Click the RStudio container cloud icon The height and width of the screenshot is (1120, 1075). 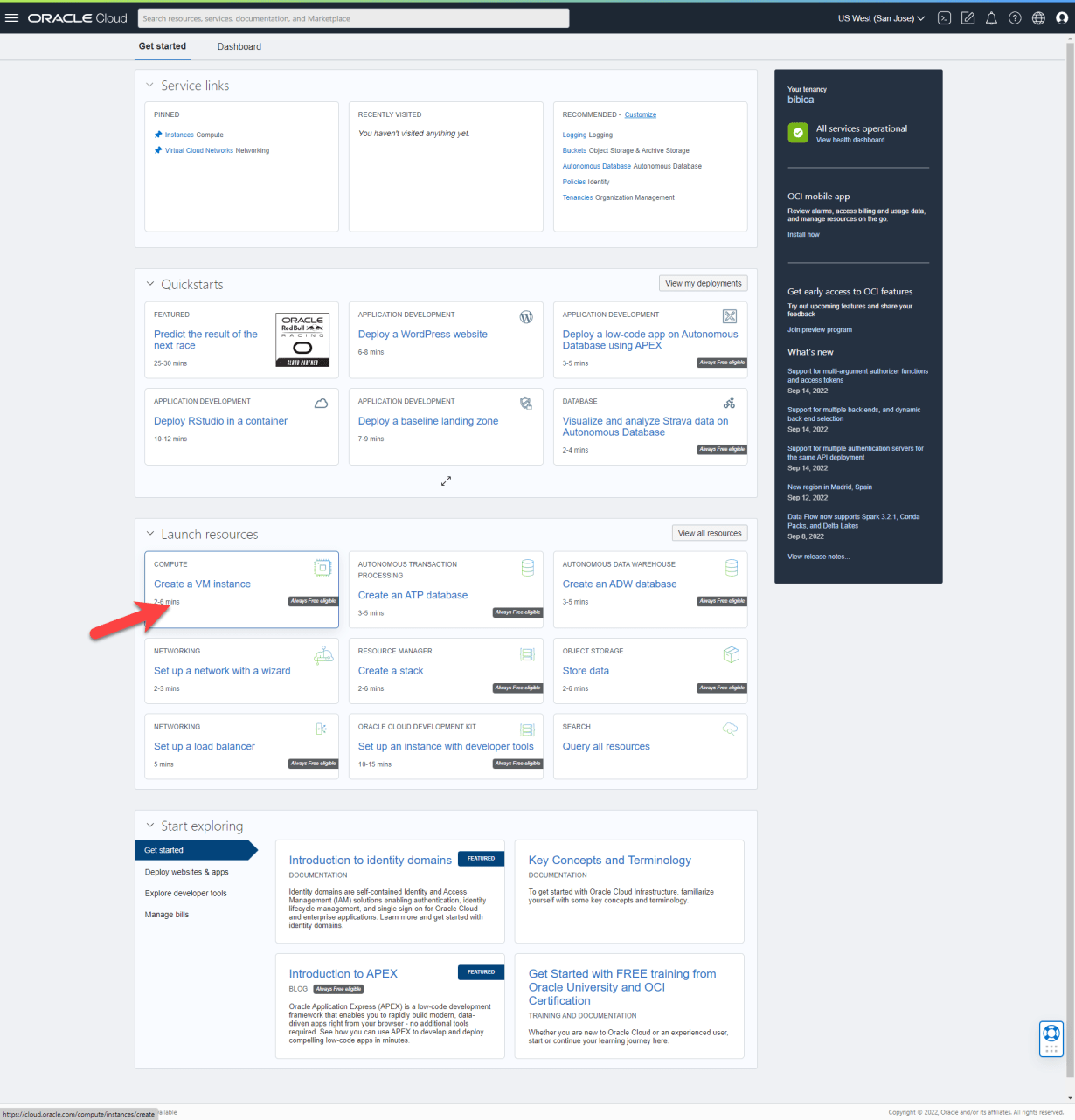click(322, 403)
